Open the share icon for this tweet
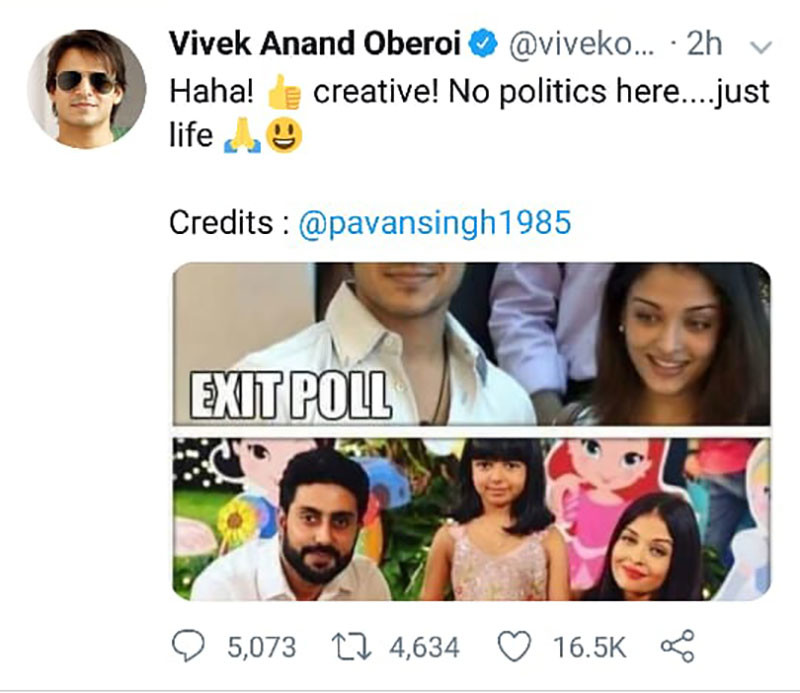This screenshot has width=800, height=693. coord(678,646)
